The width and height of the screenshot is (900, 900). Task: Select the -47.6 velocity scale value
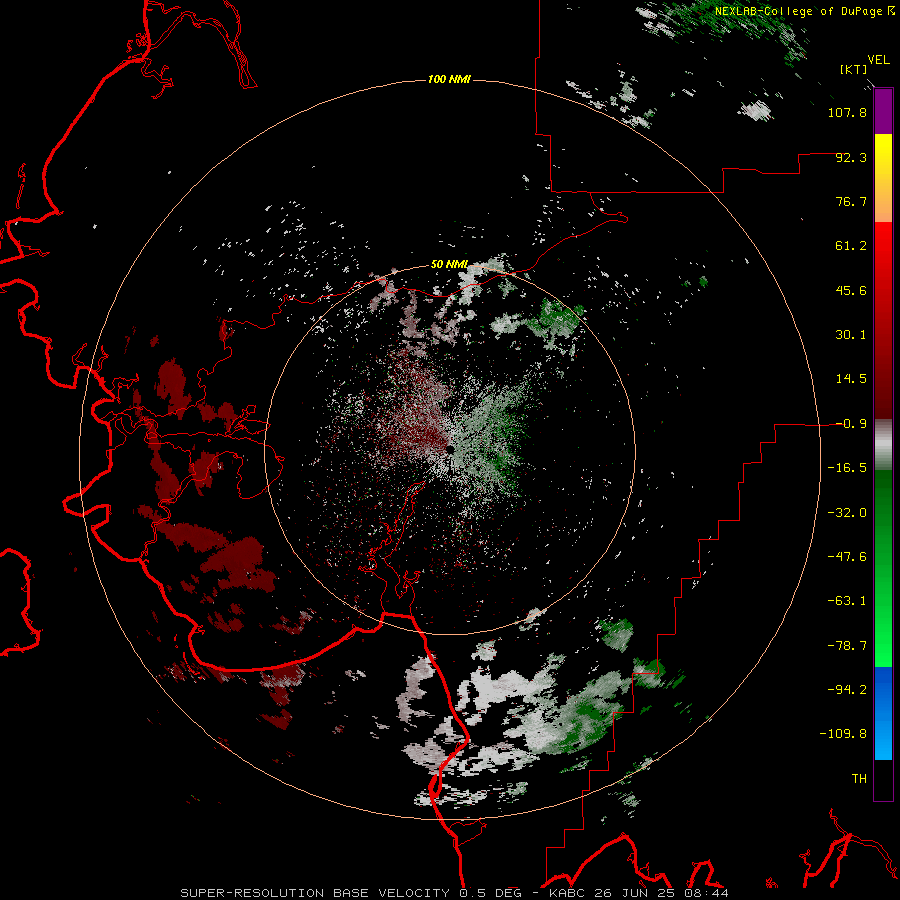click(847, 557)
